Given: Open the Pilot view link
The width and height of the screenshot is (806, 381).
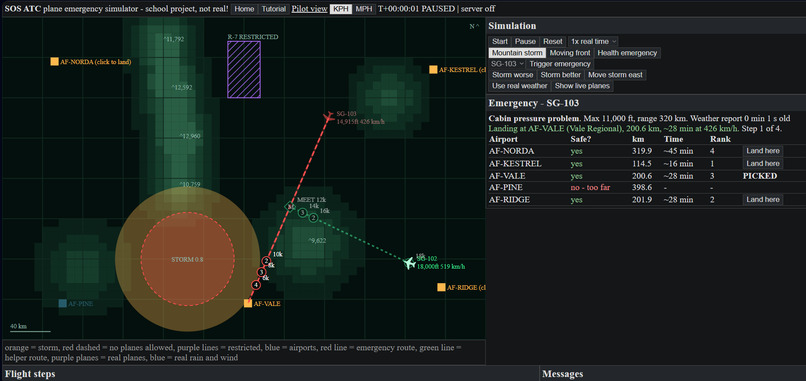Looking at the screenshot, I should (x=309, y=9).
